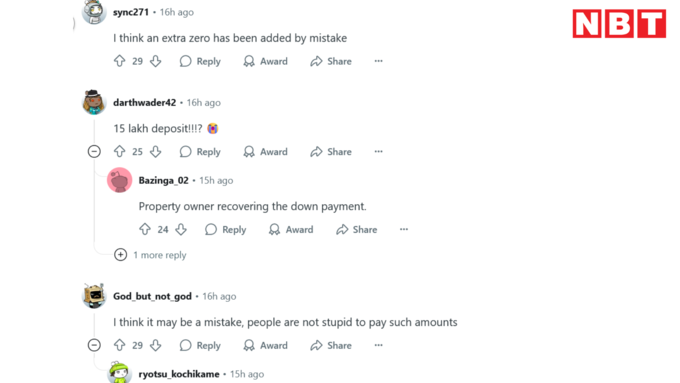Upvote darthwader42's 15 lakh deposit comment
This screenshot has height=383, width=680.
pyautogui.click(x=120, y=151)
